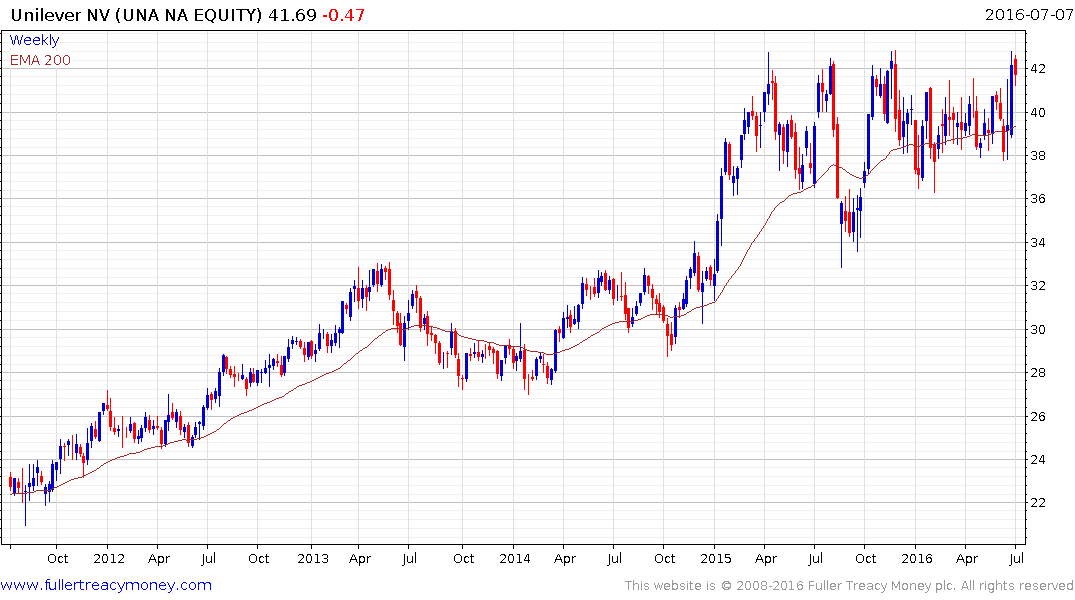Screen dimensions: 1075x600
Task: Select the 40 price axis label
Action: coord(1038,112)
